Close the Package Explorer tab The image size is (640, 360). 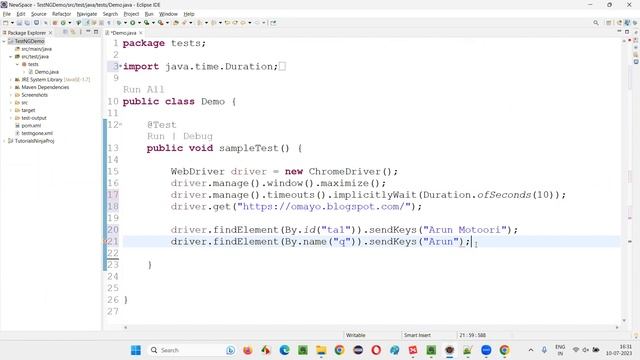[x=51, y=33]
